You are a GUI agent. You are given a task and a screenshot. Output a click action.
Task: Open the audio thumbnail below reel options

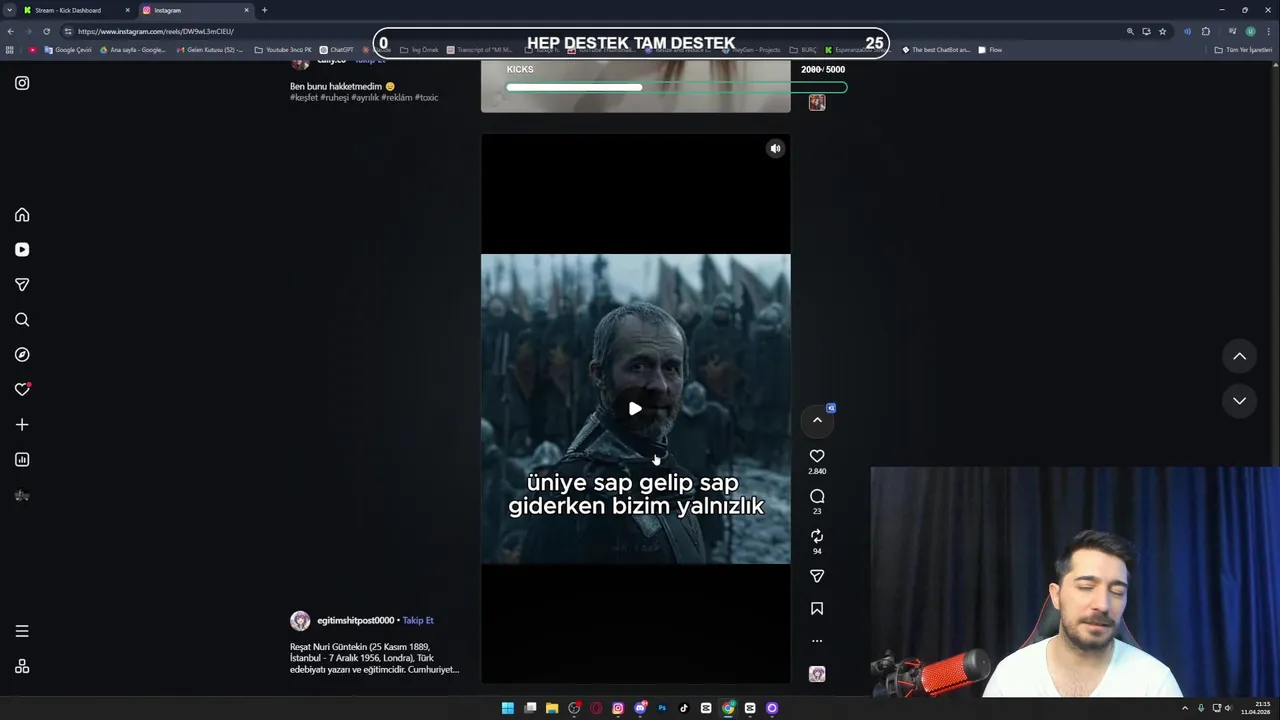817,674
